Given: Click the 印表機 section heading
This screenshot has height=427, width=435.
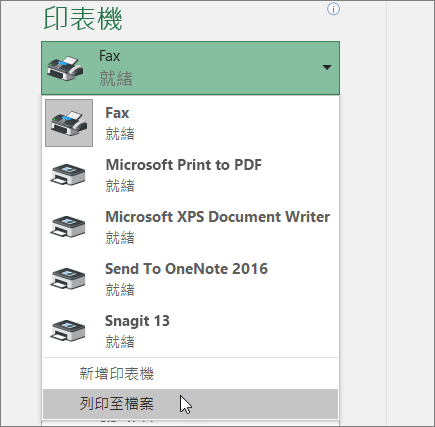Looking at the screenshot, I should coord(83,18).
